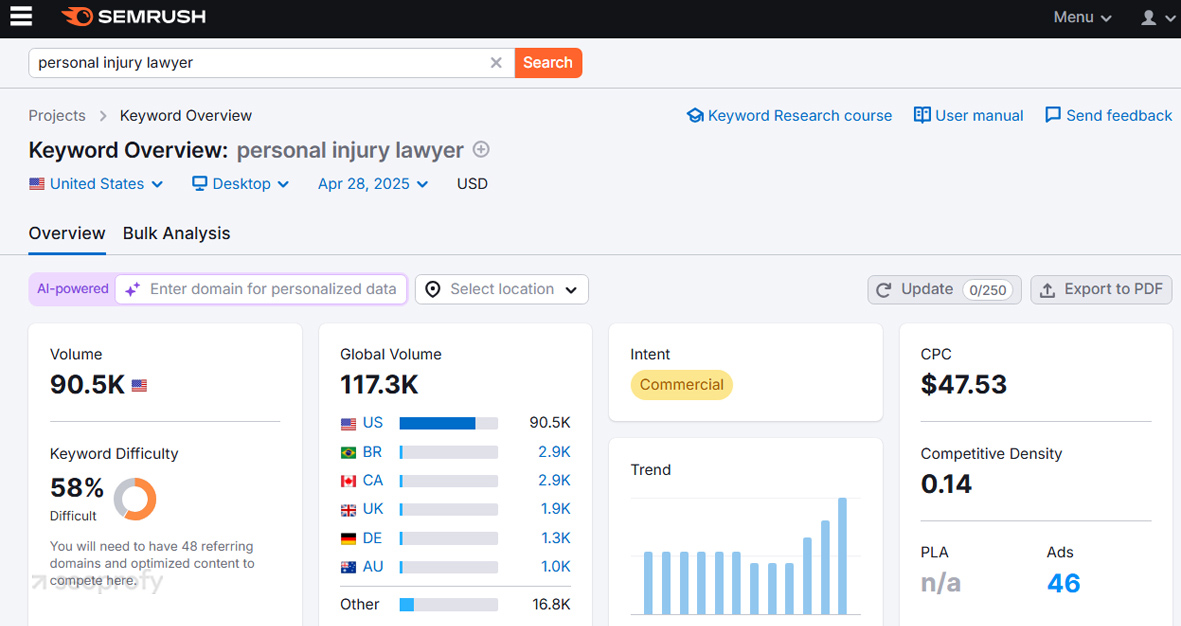Viewport: 1181px width, 626px height.
Task: Open the United States country dropdown
Action: tap(96, 184)
